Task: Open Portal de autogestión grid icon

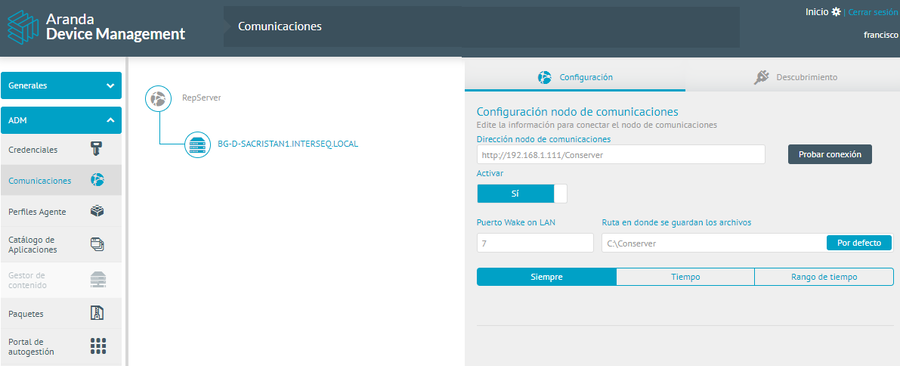Action: pos(98,346)
